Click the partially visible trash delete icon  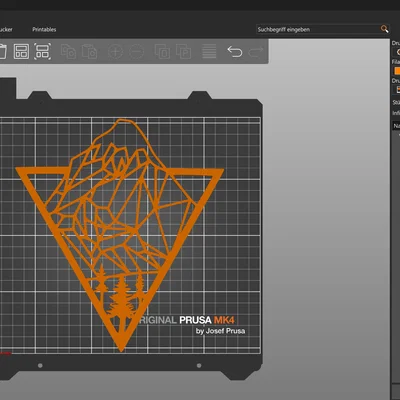tap(3, 52)
